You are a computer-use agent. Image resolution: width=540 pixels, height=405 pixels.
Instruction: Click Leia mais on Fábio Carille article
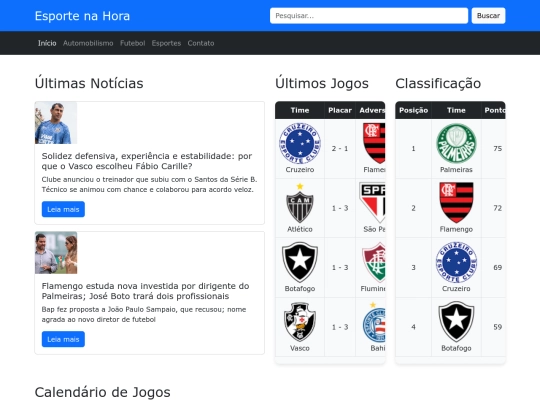click(63, 209)
